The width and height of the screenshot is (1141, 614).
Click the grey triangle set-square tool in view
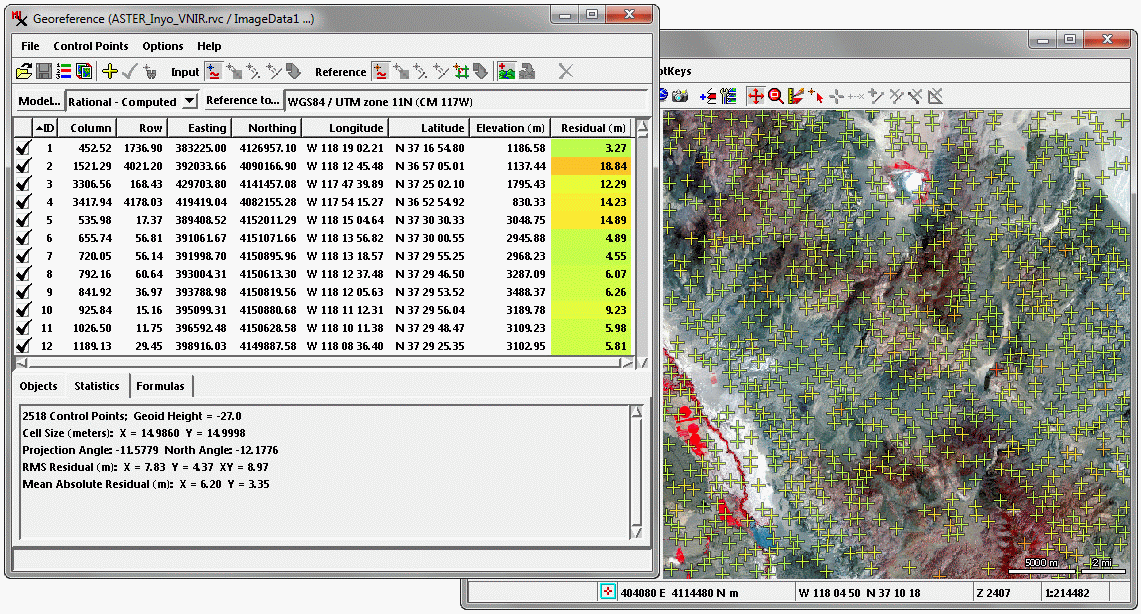936,95
